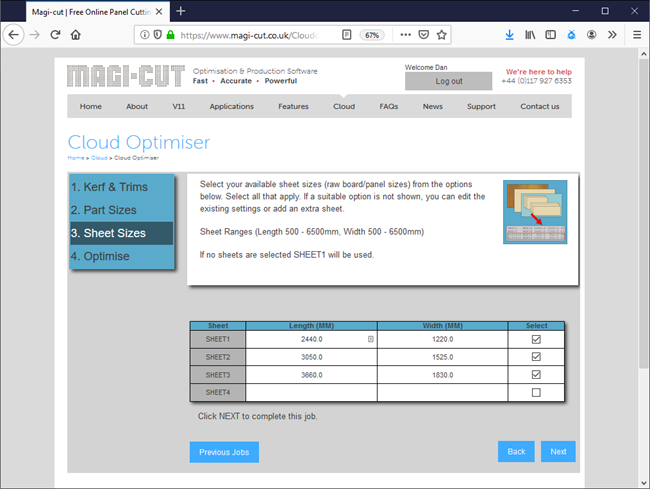Uncheck the SHEET2 select checkbox
Viewport: 650px width, 489px height.
pos(536,357)
